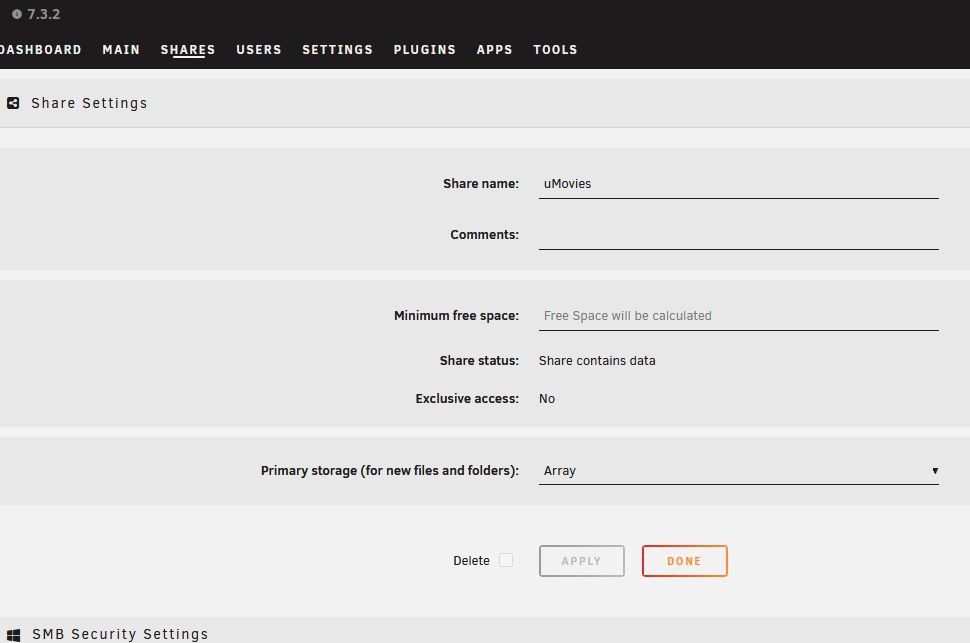Screen dimensions: 970x643
Task: Switch to the Main tab
Action: (121, 50)
